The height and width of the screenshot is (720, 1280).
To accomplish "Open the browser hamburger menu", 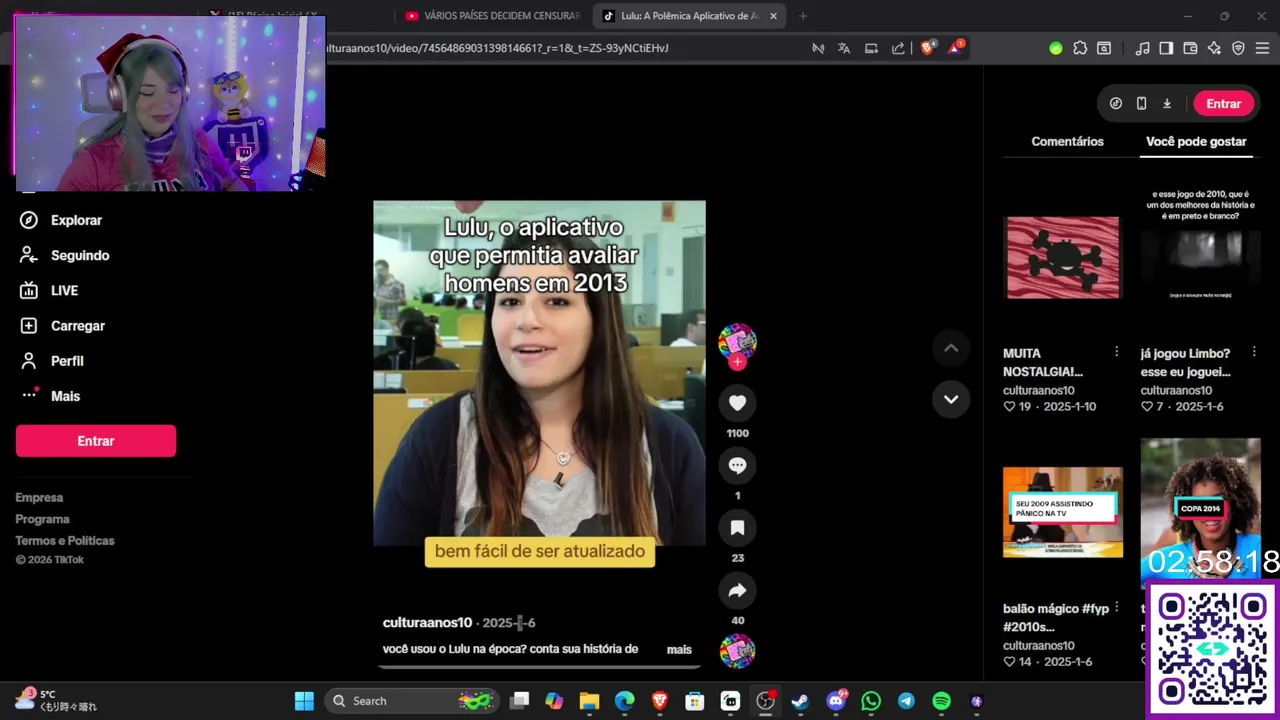I will coord(1262,48).
